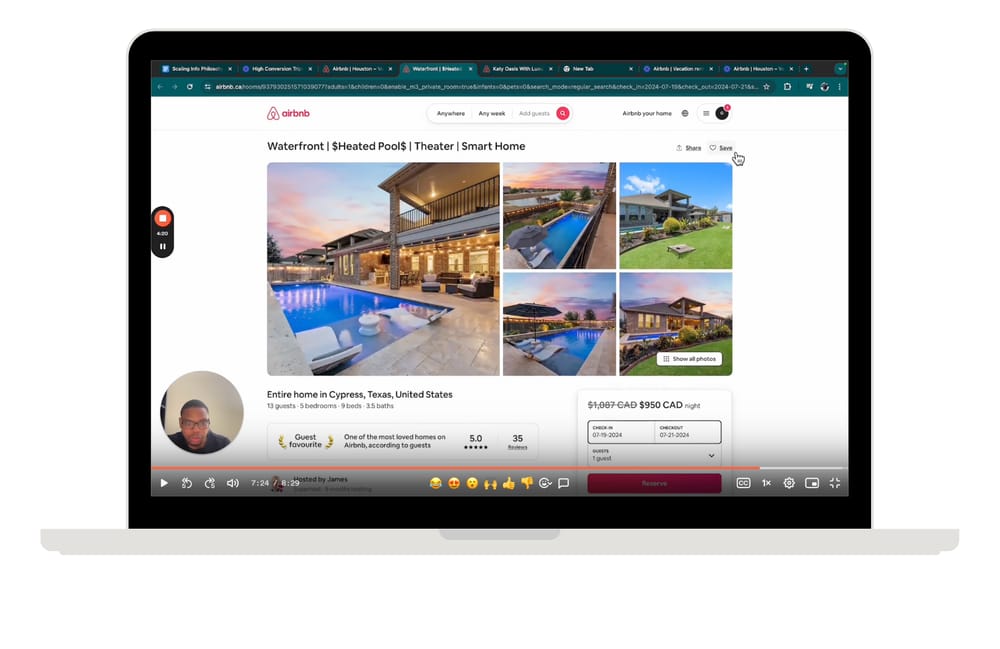
Task: Open the language globe selector
Action: click(x=685, y=113)
